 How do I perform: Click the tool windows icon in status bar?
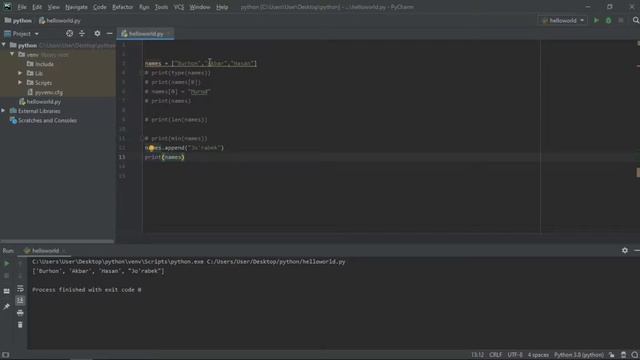coord(5,355)
